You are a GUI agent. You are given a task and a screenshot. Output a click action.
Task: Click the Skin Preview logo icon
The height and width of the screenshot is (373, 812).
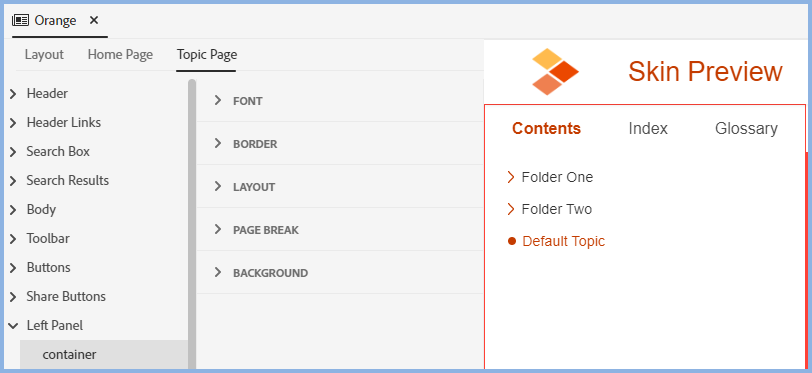(555, 72)
